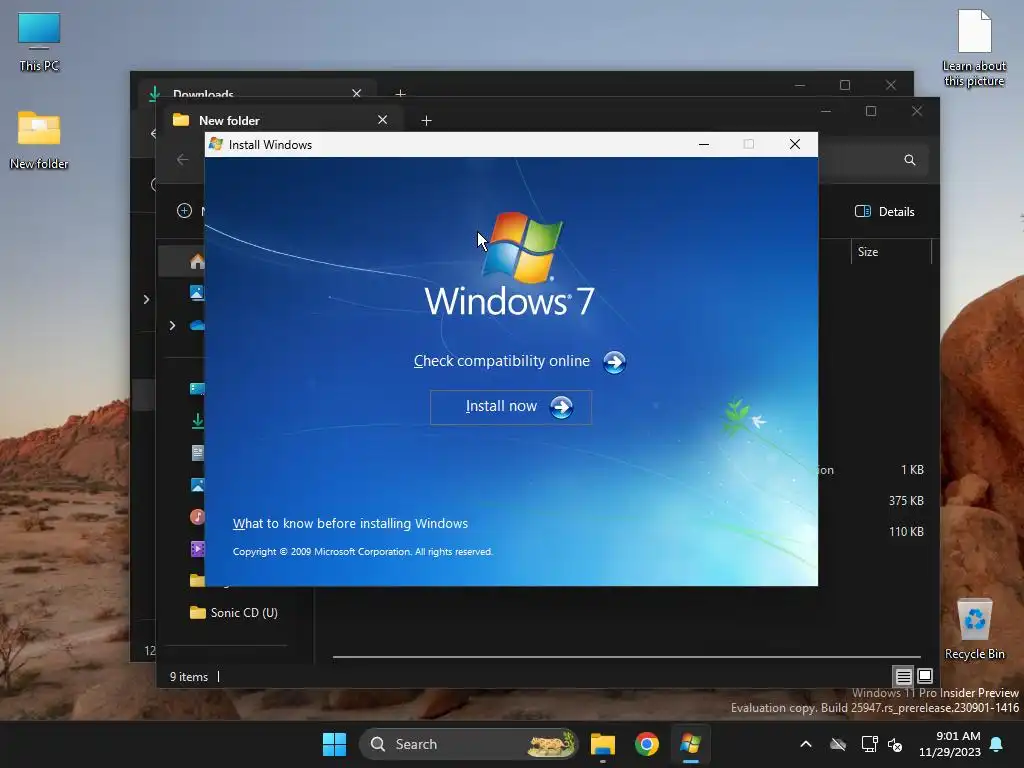Viewport: 1024px width, 768px height.
Task: Close the New folder Explorer tab
Action: (x=383, y=120)
